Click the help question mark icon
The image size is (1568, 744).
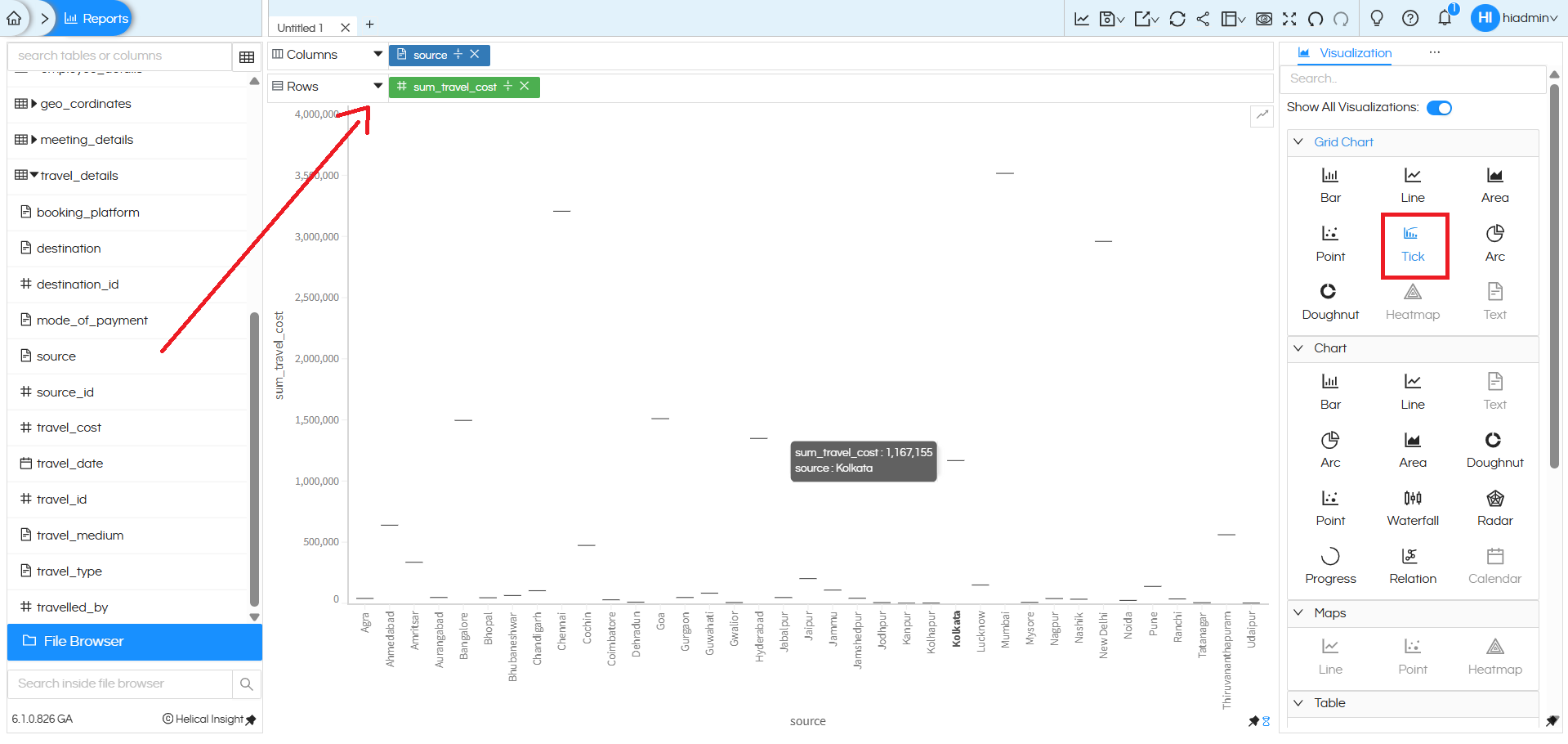[x=1410, y=18]
